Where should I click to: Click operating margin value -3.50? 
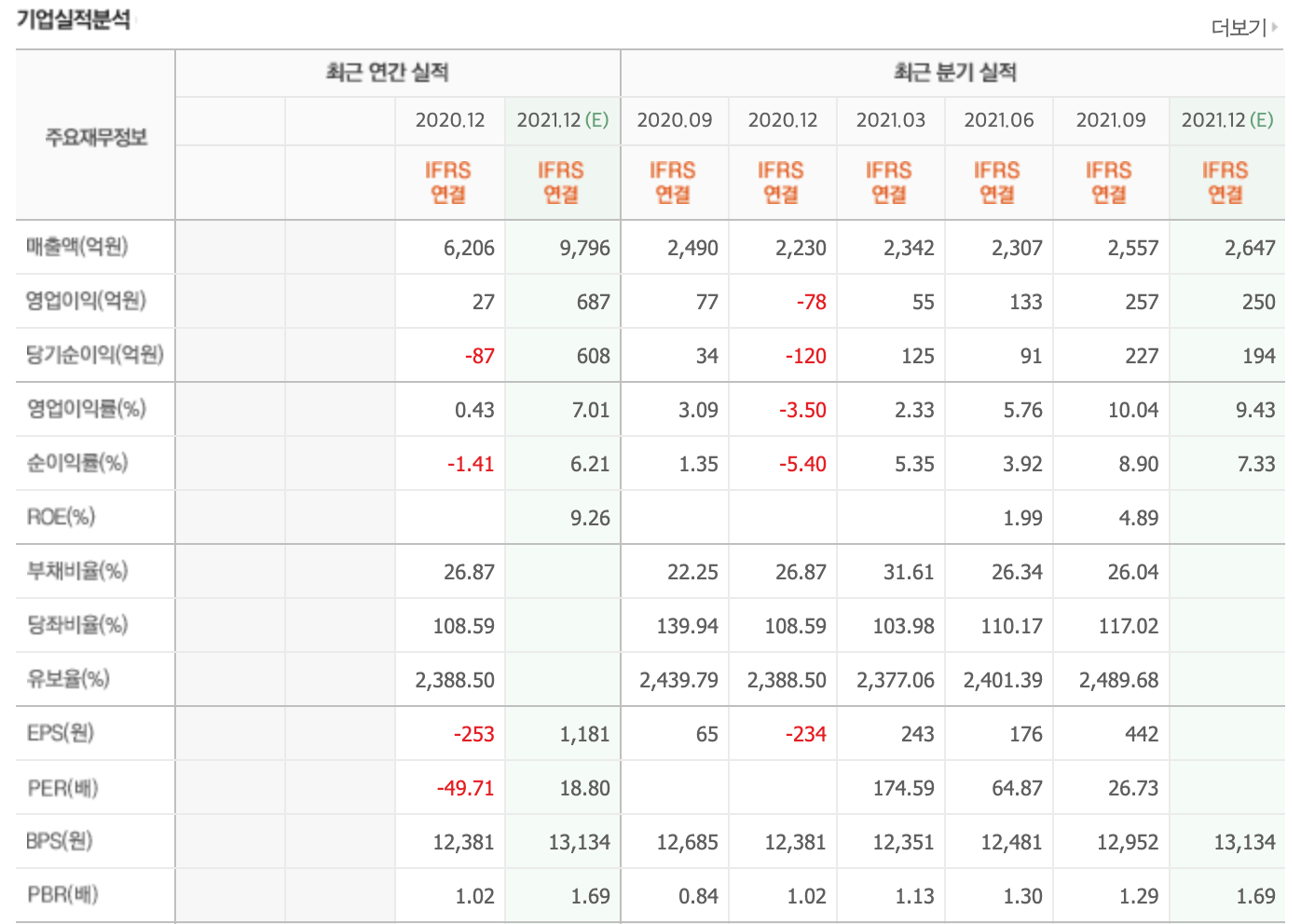click(x=802, y=411)
